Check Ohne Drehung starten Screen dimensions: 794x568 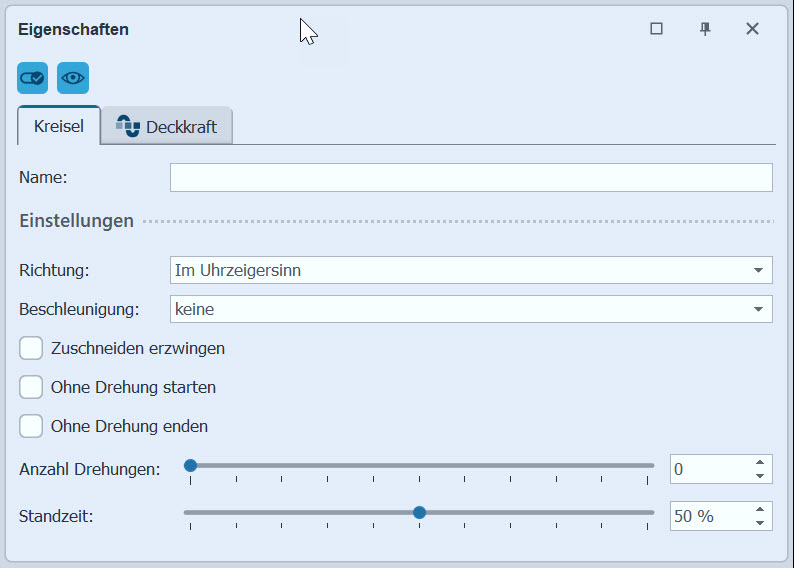tap(31, 387)
